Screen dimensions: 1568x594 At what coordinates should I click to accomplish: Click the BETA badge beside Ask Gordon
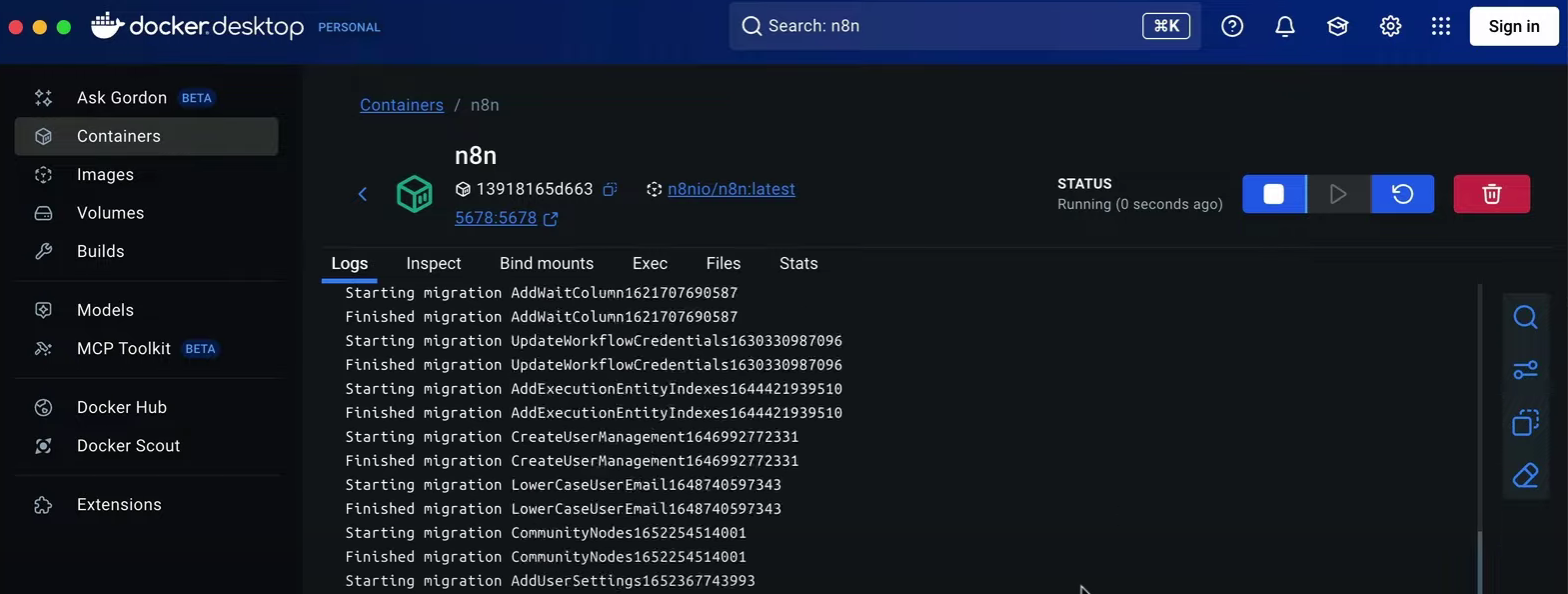197,98
